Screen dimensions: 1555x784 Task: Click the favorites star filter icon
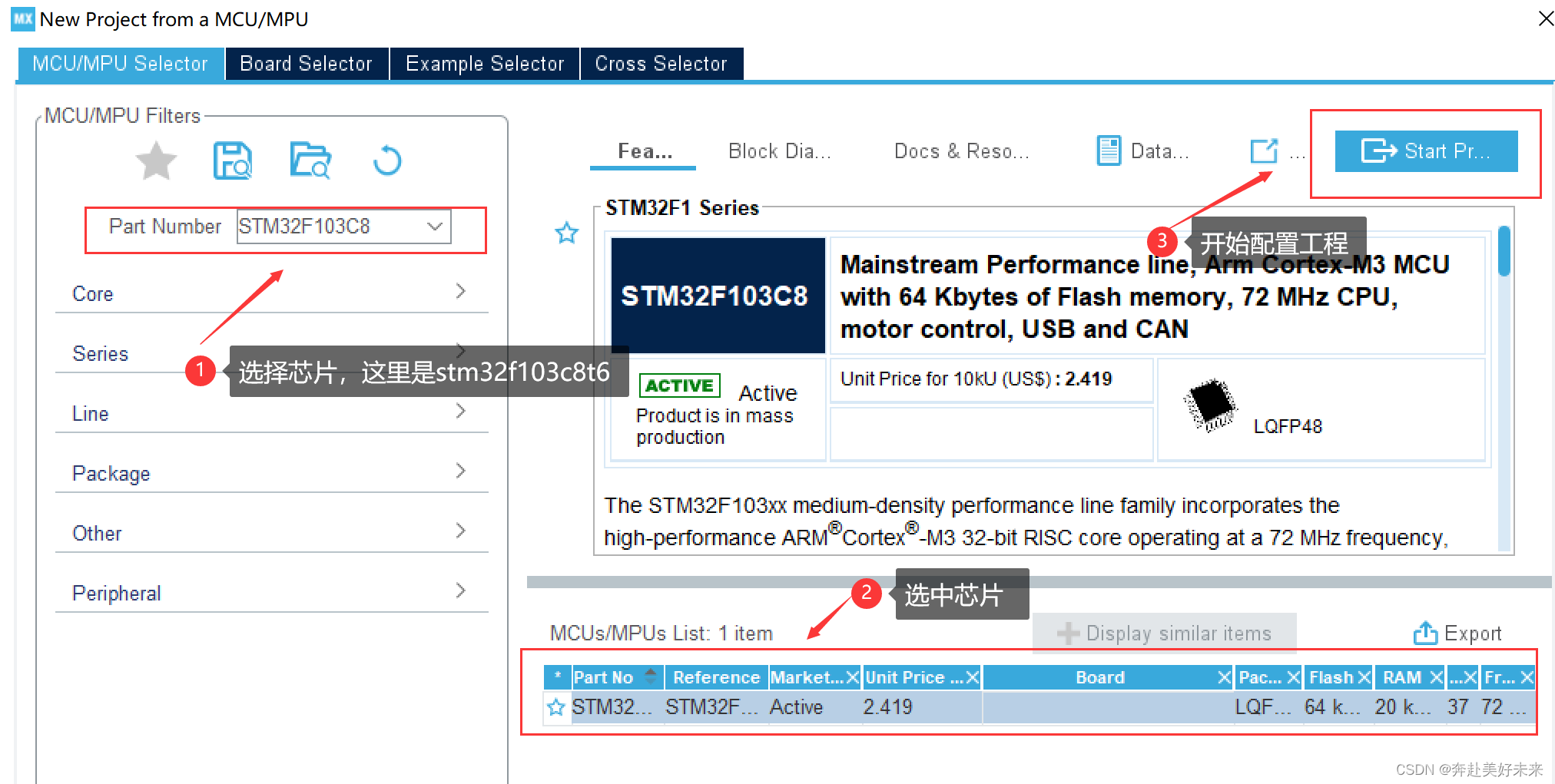tap(156, 161)
